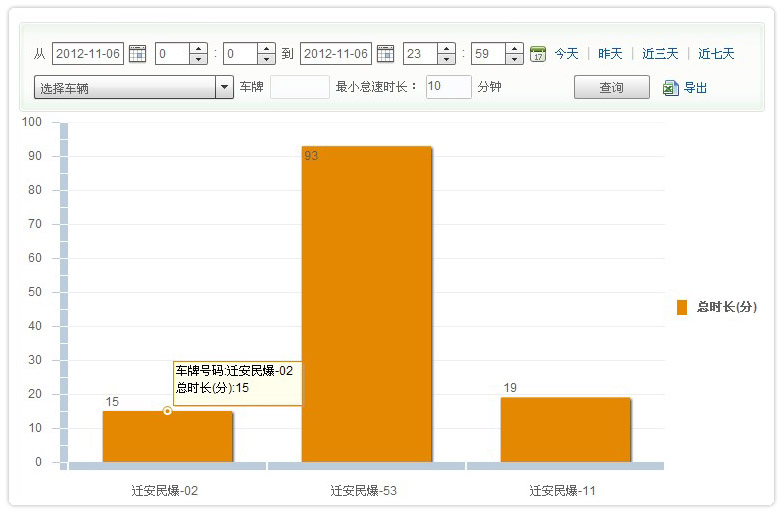This screenshot has height=515, width=784.
Task: Select the 近三天 quick range link
Action: pyautogui.click(x=660, y=54)
